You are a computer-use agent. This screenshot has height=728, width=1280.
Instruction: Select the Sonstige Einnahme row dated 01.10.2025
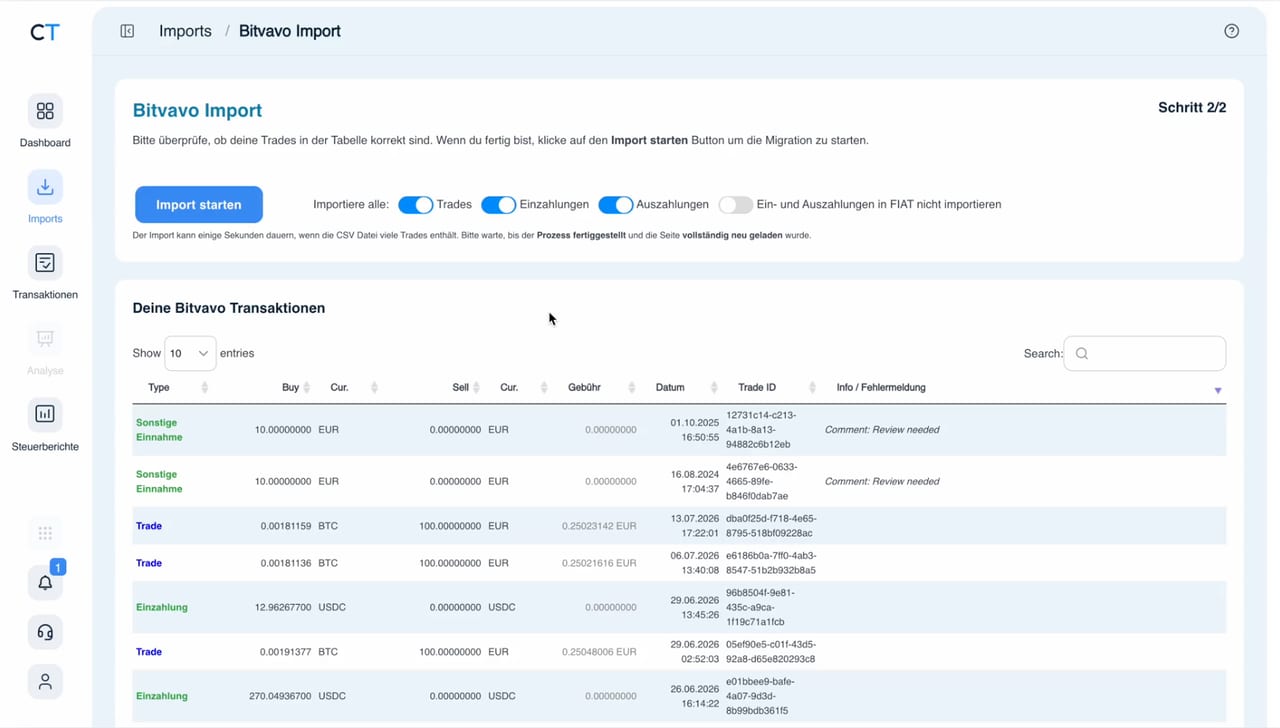(679, 430)
